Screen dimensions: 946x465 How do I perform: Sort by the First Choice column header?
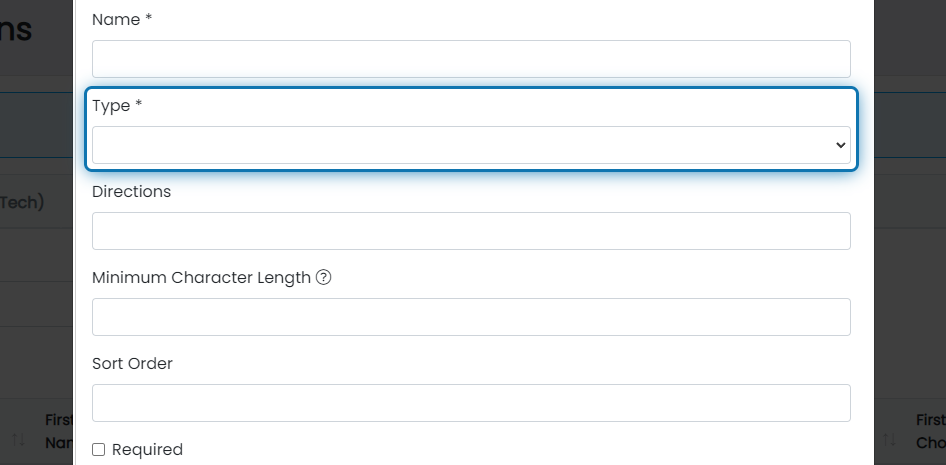point(930,431)
